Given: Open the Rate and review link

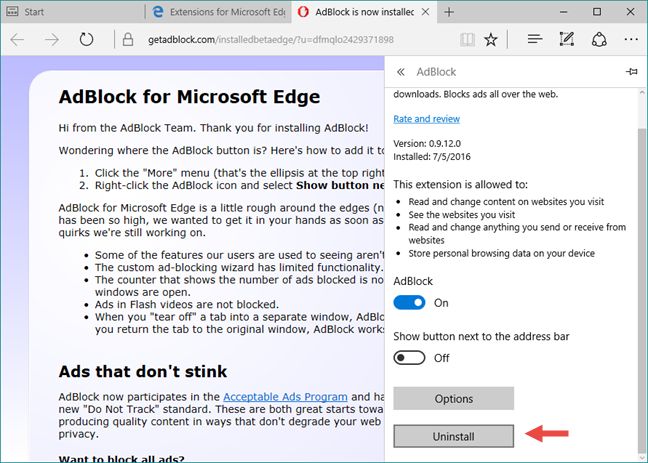Looking at the screenshot, I should (426, 119).
